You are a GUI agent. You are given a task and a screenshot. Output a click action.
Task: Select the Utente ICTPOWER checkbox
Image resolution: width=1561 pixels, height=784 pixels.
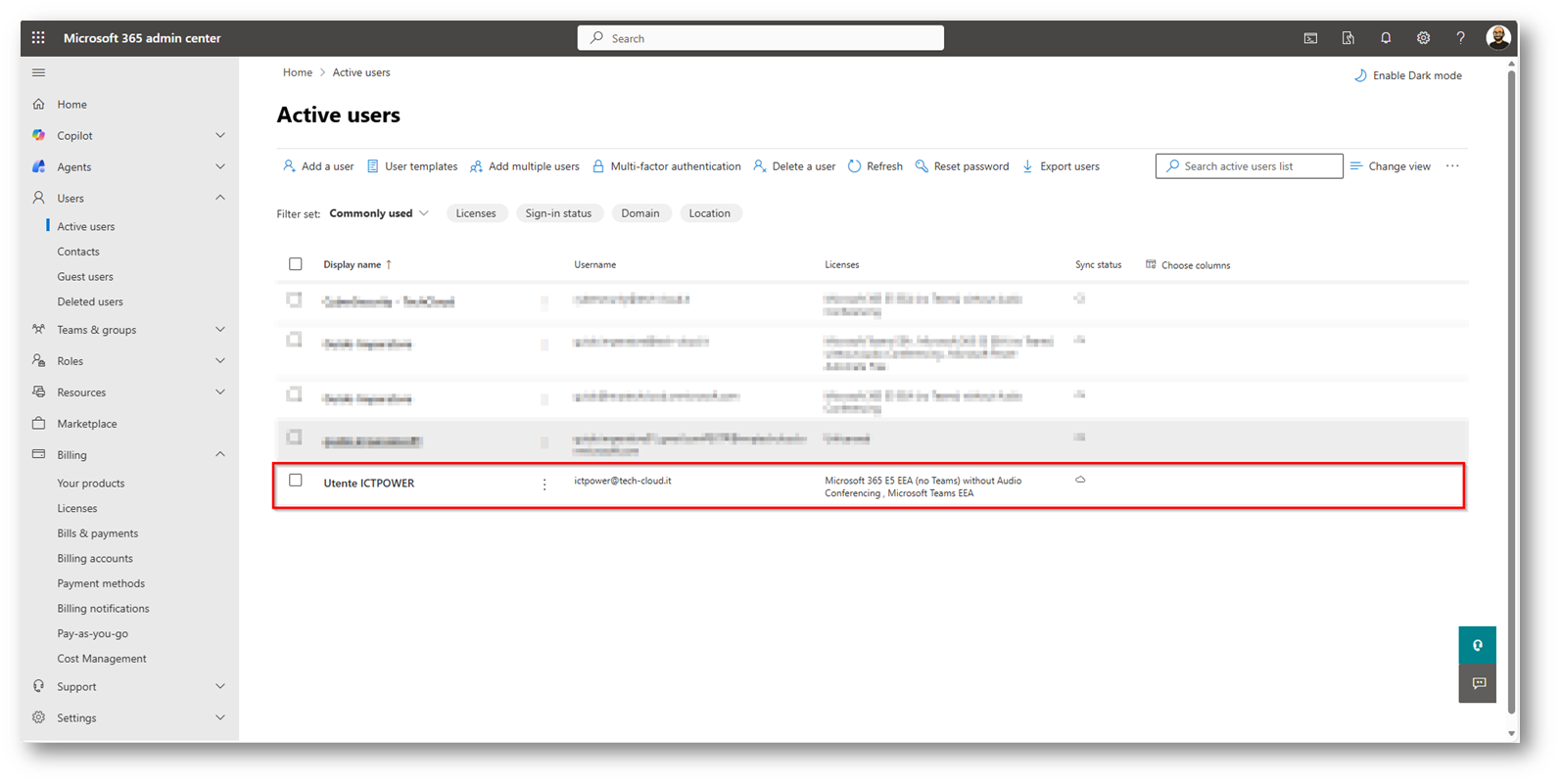click(x=296, y=481)
